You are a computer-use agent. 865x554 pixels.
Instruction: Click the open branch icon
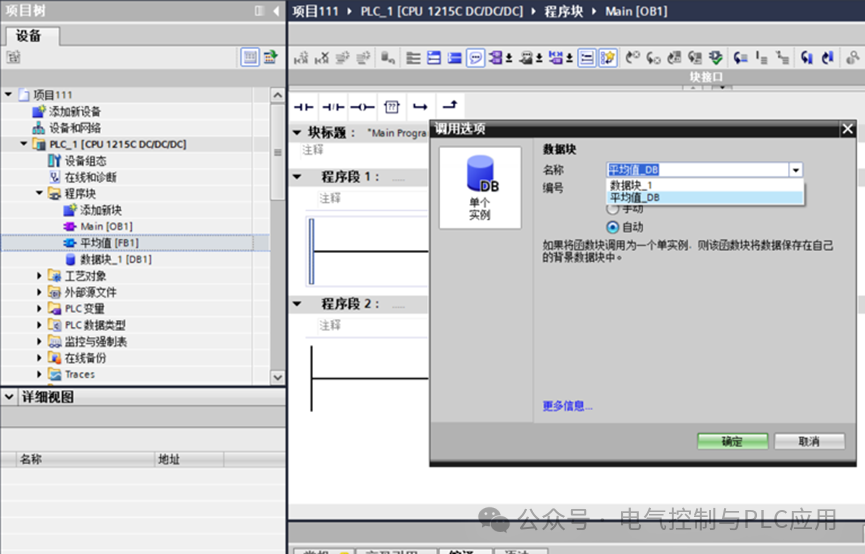420,106
